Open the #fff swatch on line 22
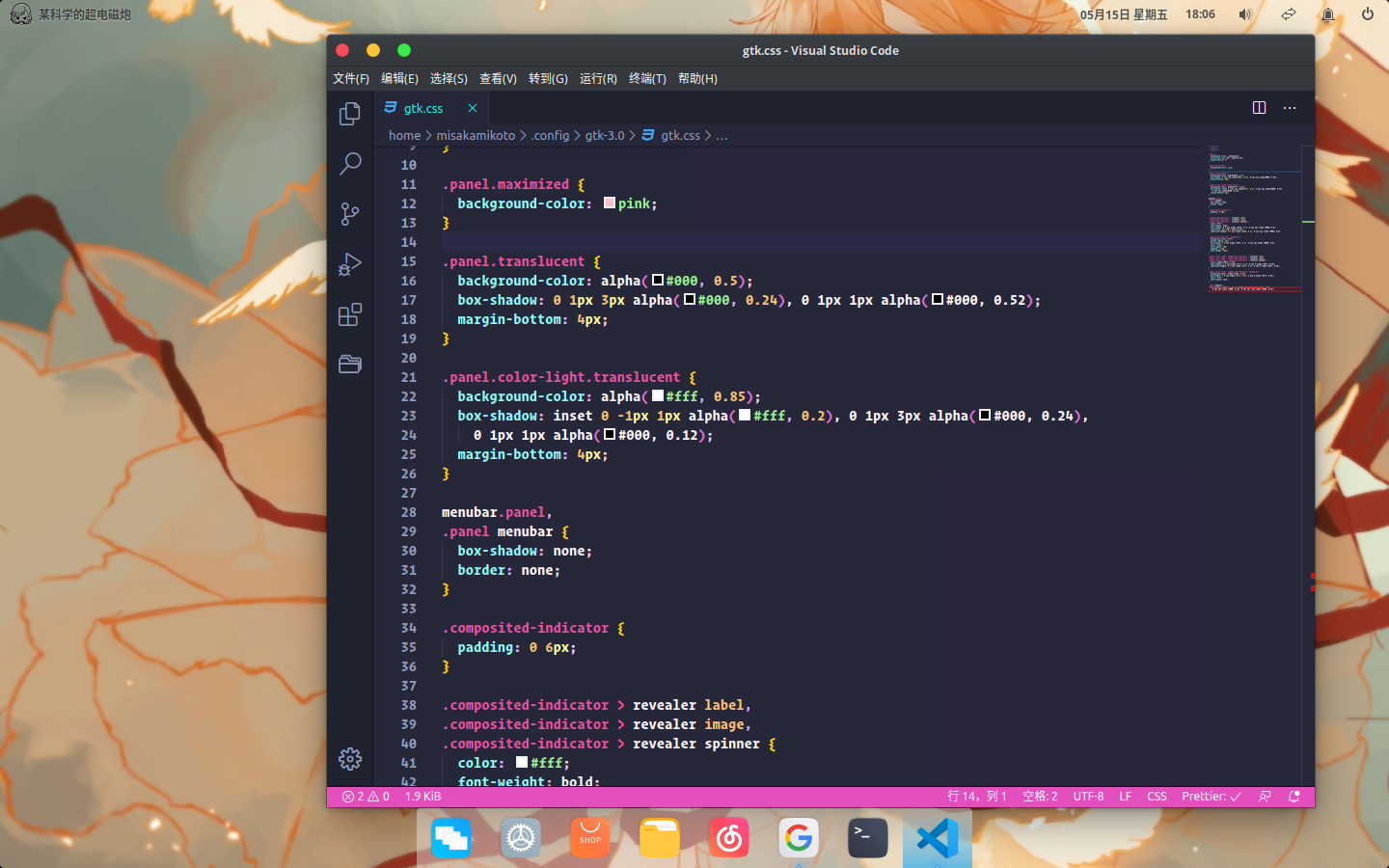This screenshot has width=1389, height=868. pyautogui.click(x=658, y=395)
